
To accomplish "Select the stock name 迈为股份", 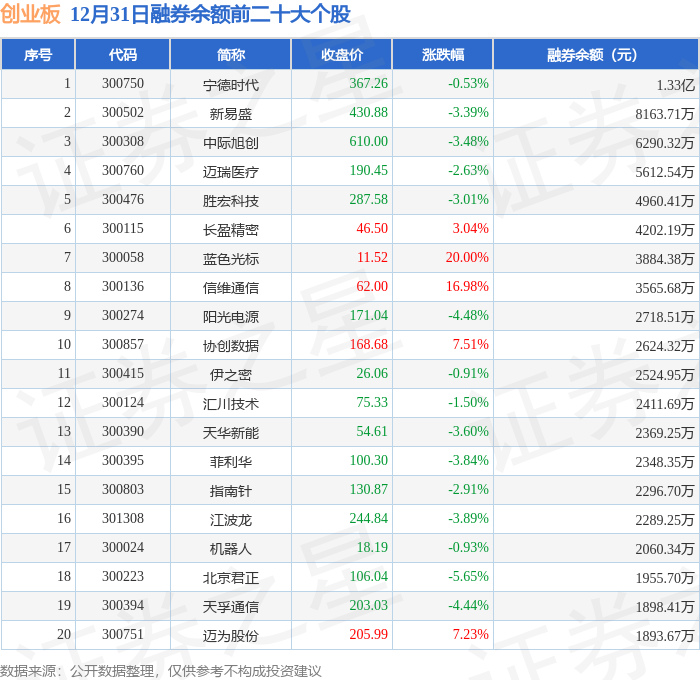I will 231,636.
